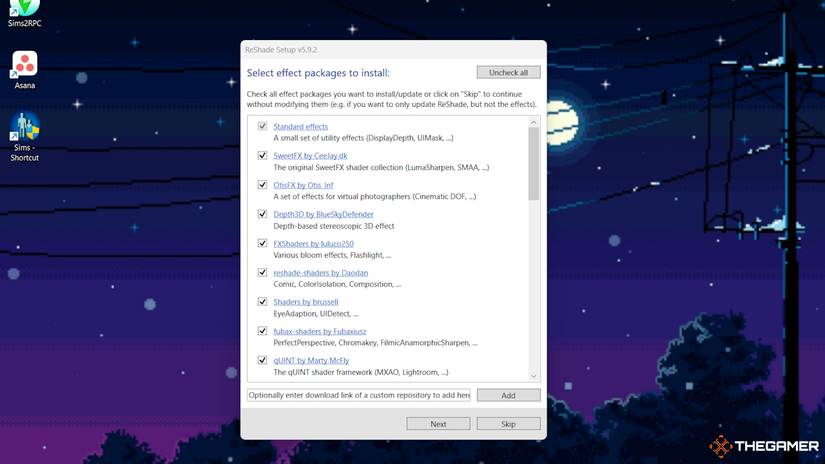Click the Uncheck all button
The height and width of the screenshot is (464, 825).
(508, 72)
